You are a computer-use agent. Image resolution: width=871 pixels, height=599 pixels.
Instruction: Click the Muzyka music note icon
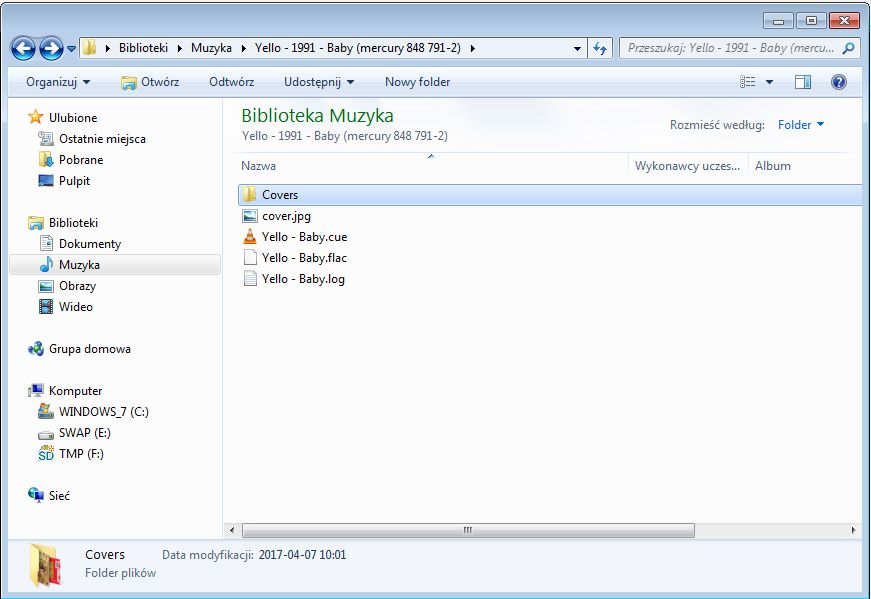pyautogui.click(x=46, y=264)
